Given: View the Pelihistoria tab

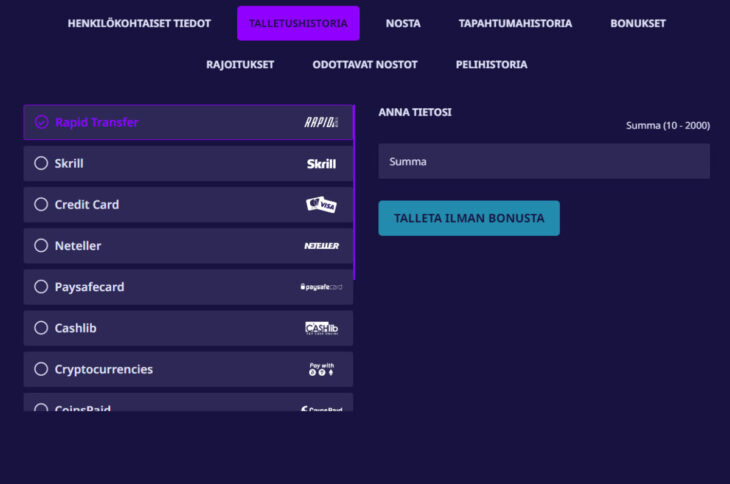Looking at the screenshot, I should pyautogui.click(x=491, y=65).
